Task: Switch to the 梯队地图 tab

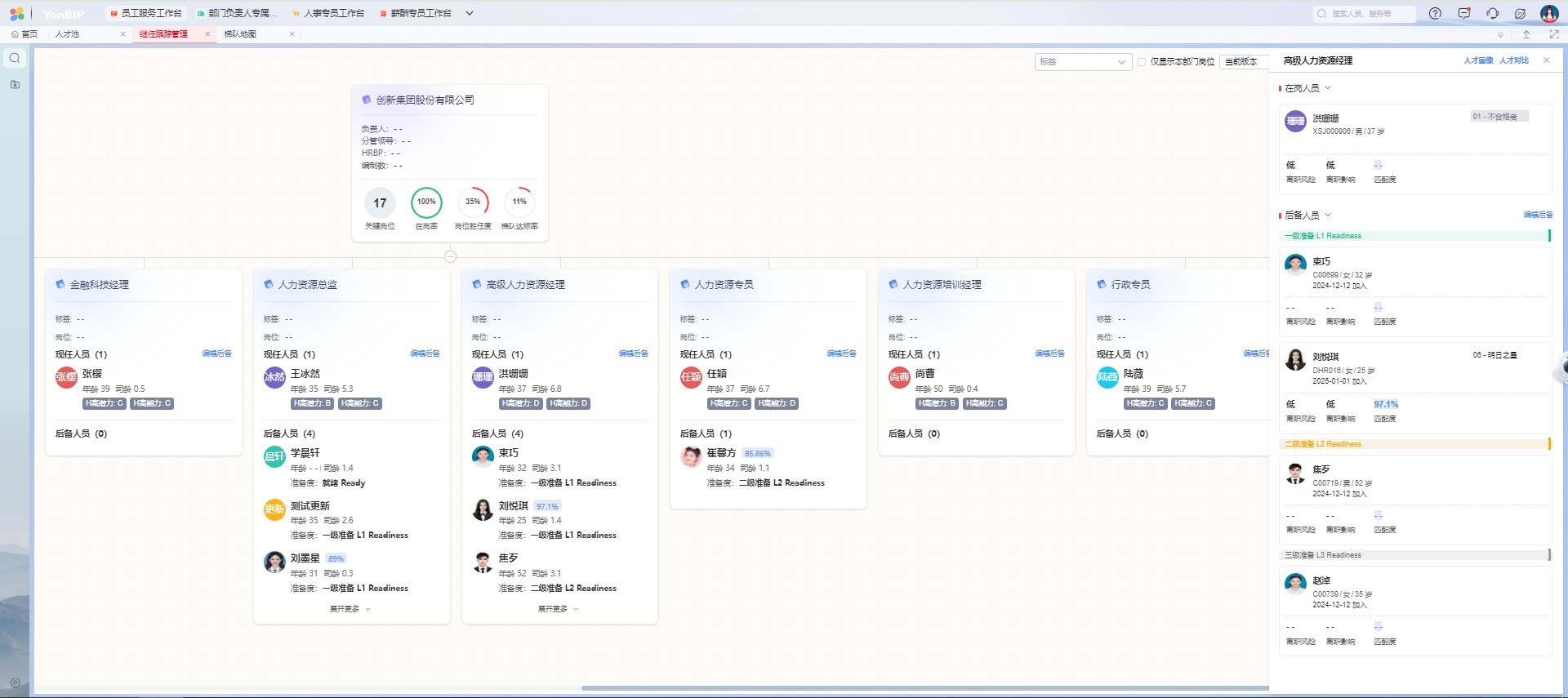Action: coord(240,34)
